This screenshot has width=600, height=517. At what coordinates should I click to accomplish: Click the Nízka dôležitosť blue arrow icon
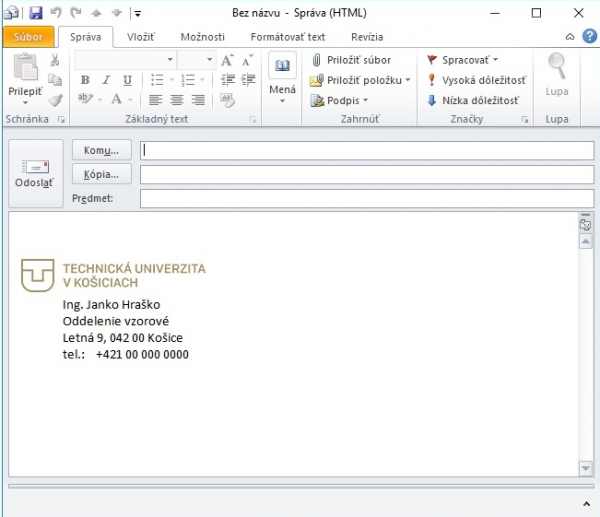432,101
